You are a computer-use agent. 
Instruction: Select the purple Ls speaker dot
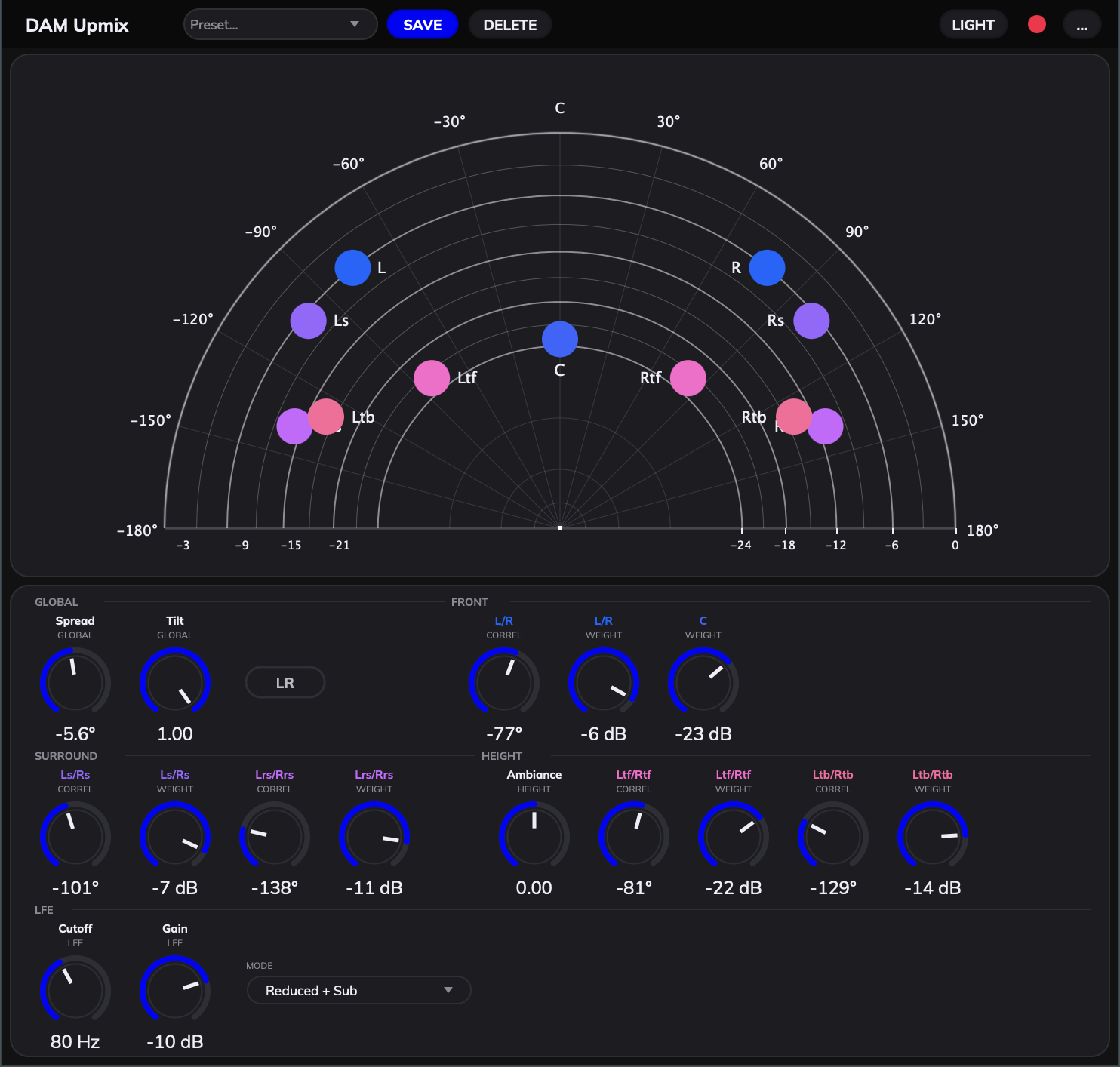[x=309, y=321]
